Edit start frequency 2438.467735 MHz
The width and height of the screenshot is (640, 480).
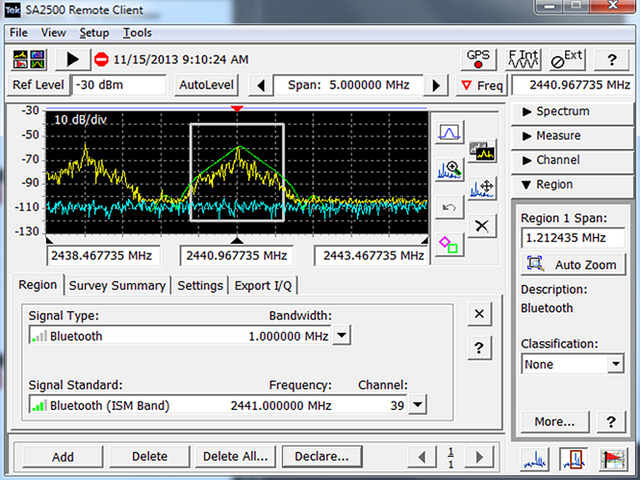click(x=103, y=256)
